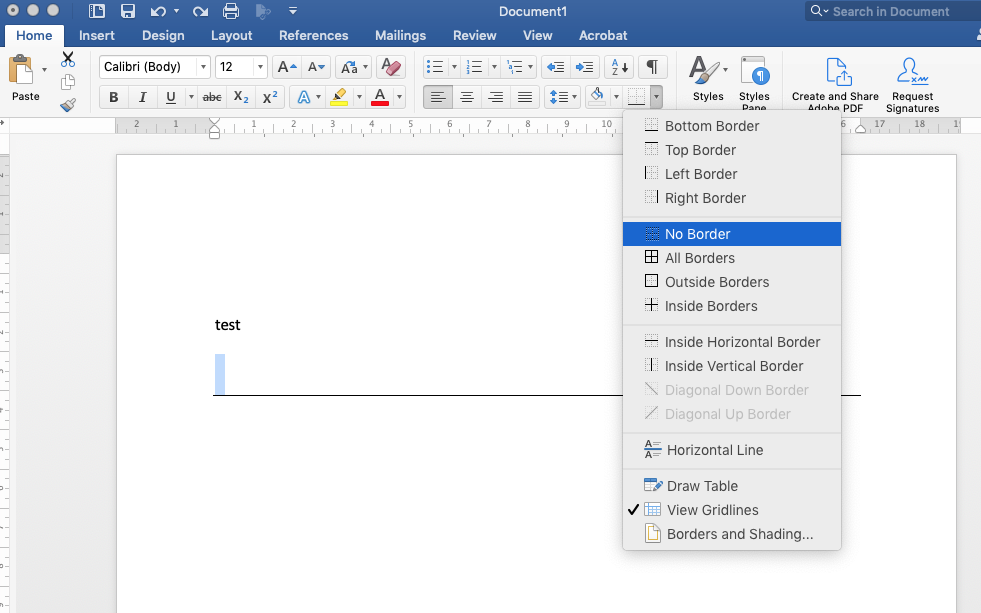Select Outside Borders
This screenshot has height=613, width=981.
click(732, 282)
